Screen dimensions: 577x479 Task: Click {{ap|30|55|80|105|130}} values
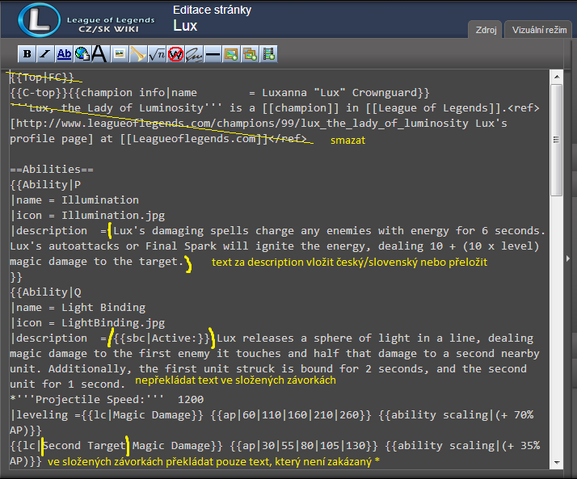click(x=304, y=446)
